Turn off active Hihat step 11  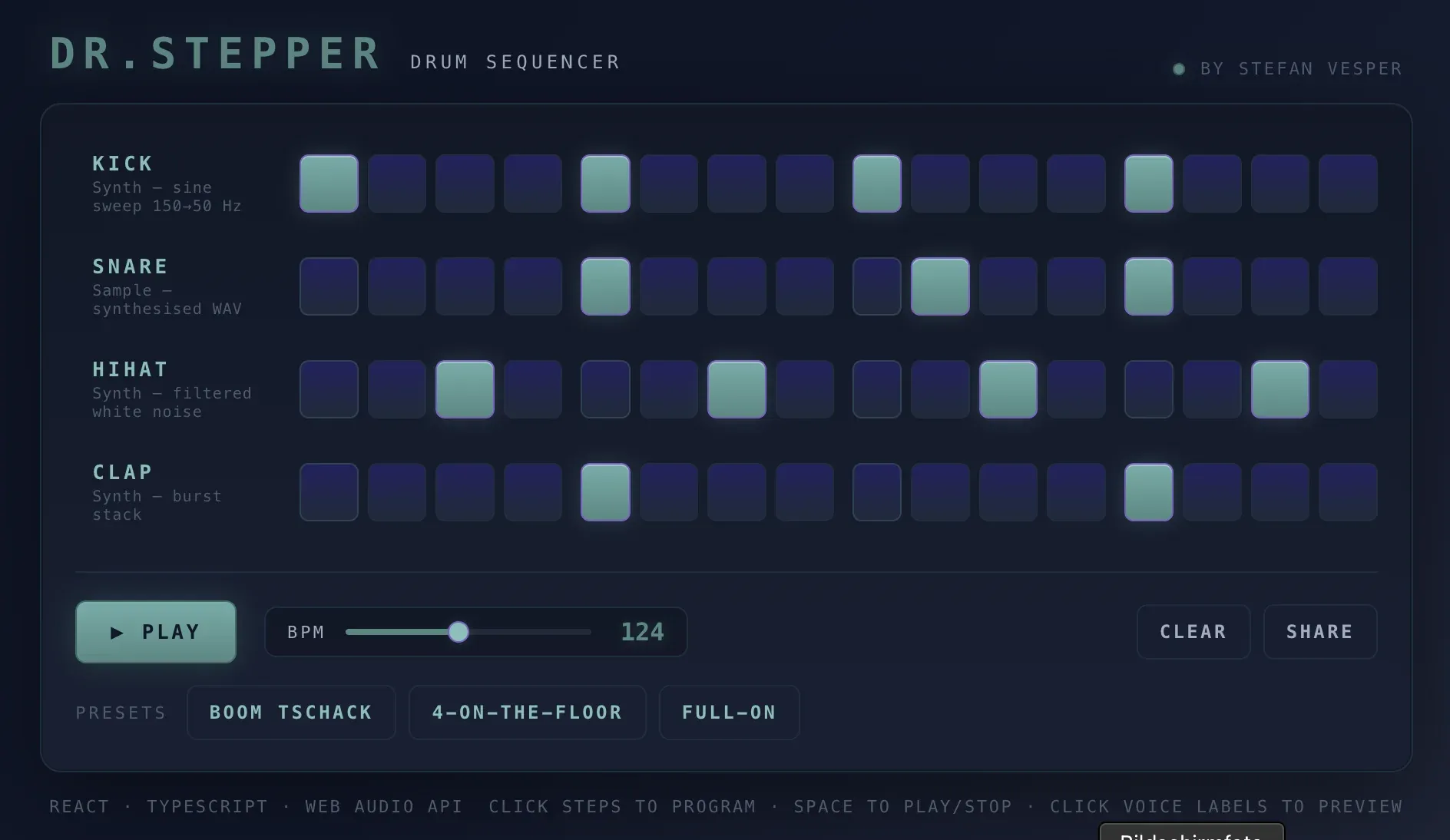1008,389
